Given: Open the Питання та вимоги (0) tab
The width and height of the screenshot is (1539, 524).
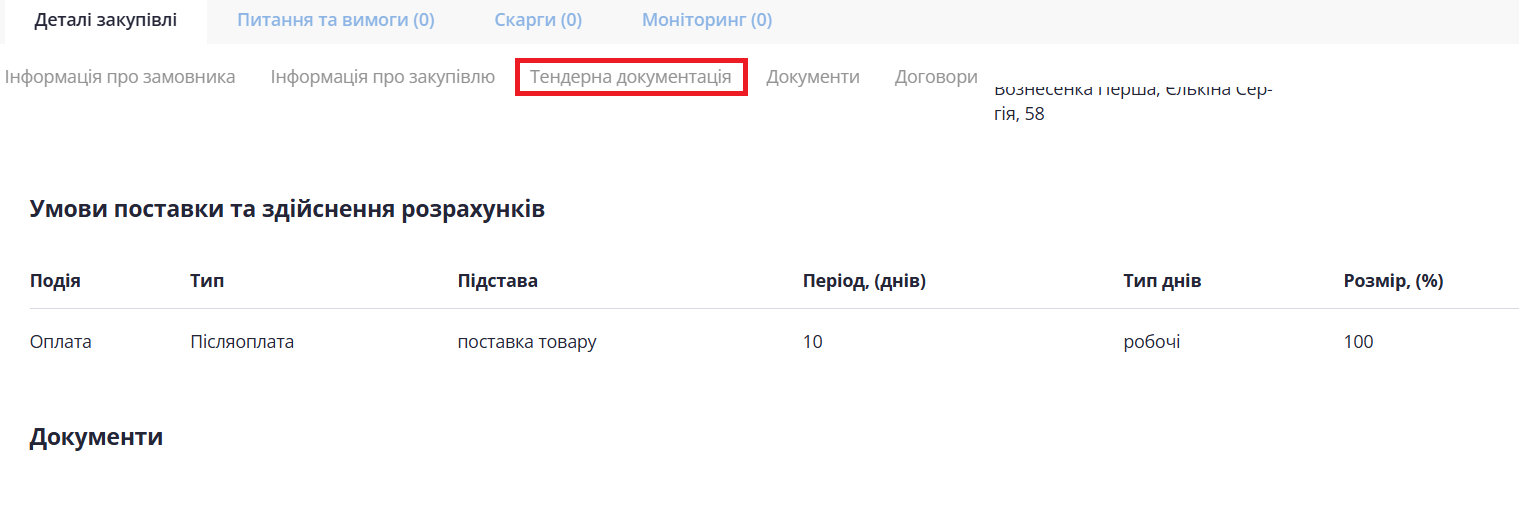Looking at the screenshot, I should (335, 20).
